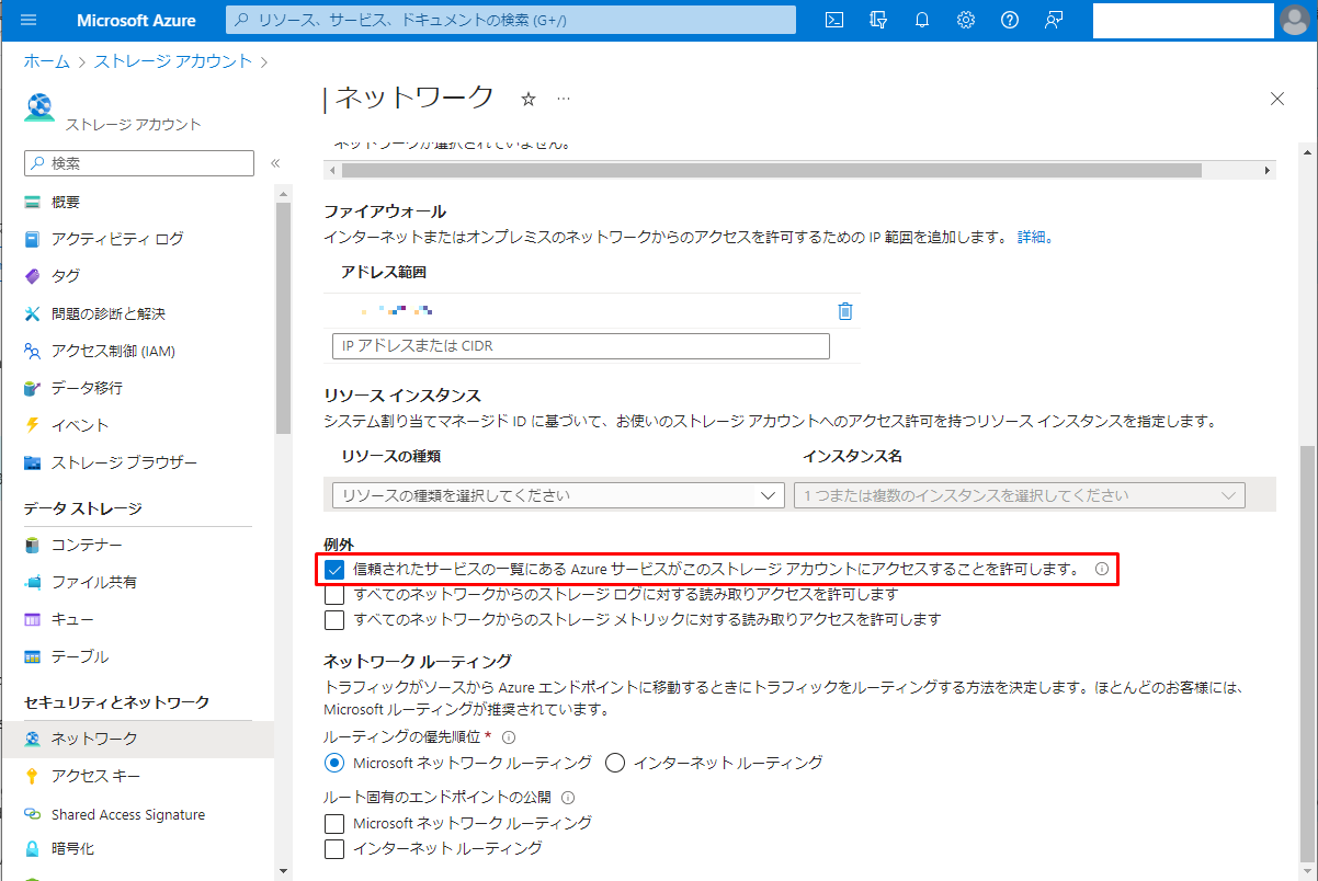Select インターネット ルーティング radio option

(x=615, y=763)
